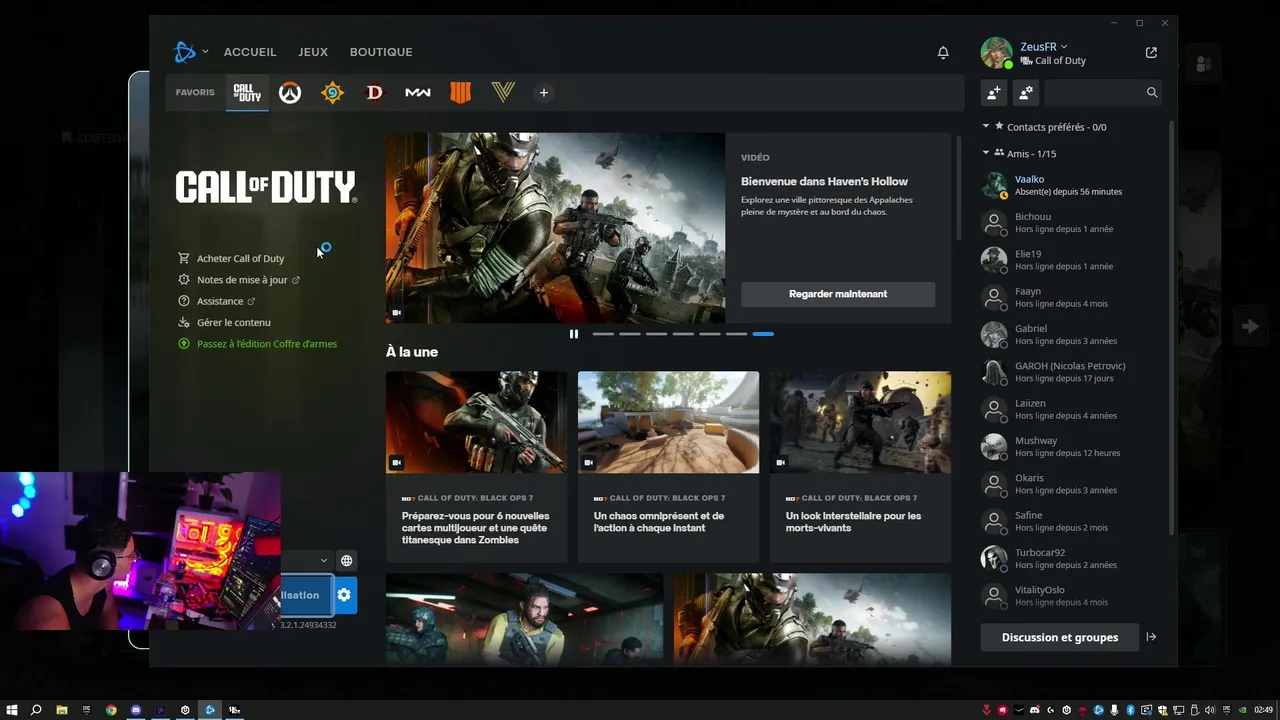
Task: Open the 6 nouvelles cartes multijoueur card
Action: [x=476, y=466]
